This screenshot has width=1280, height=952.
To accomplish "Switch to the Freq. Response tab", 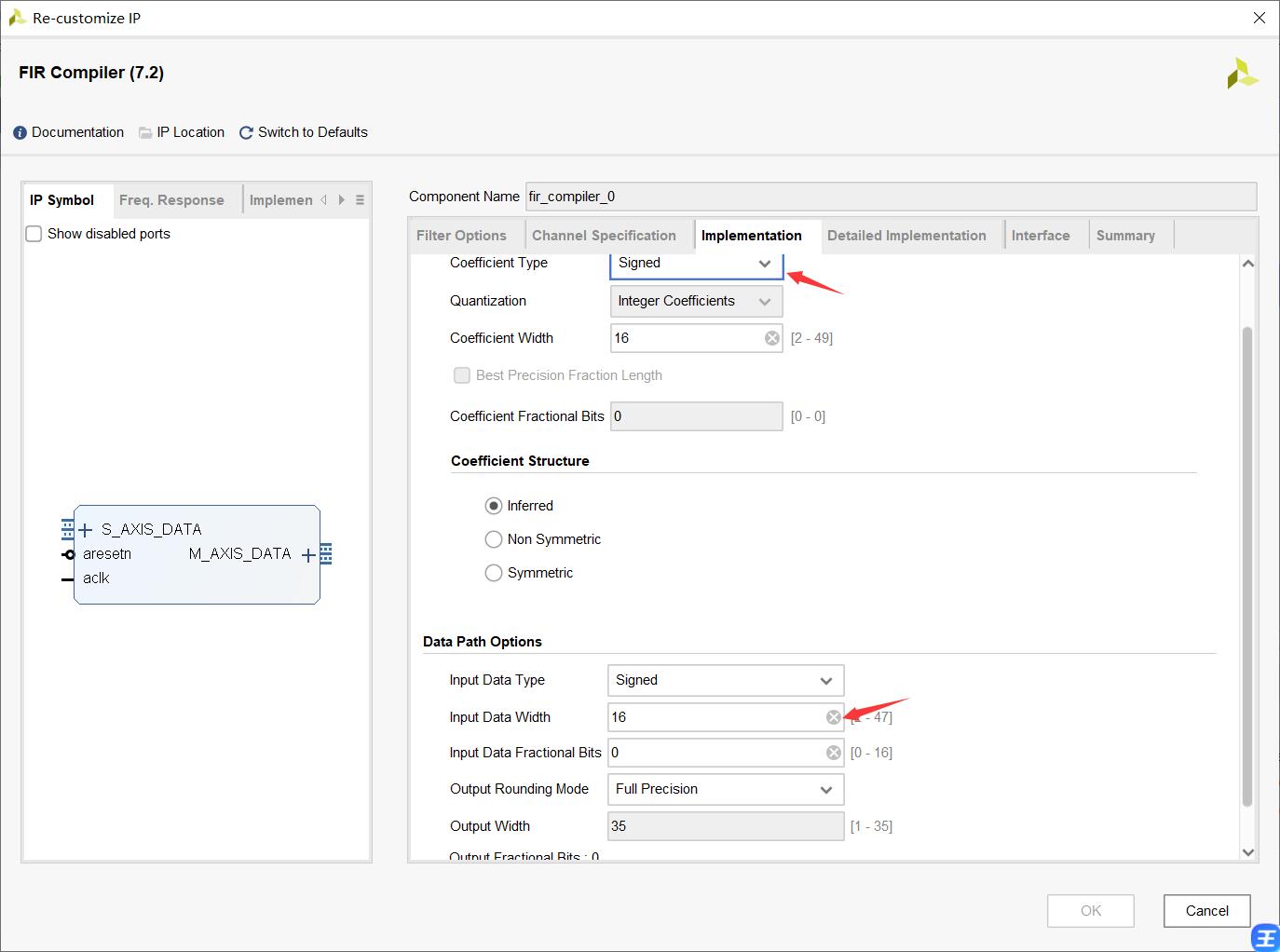I will pyautogui.click(x=171, y=200).
